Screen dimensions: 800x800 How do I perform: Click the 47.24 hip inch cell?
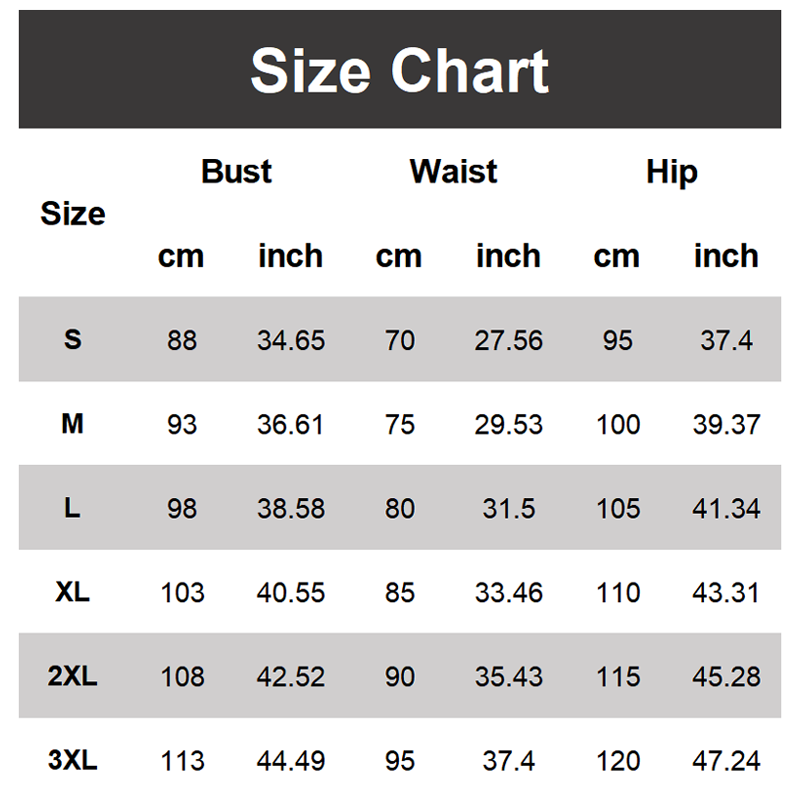click(x=726, y=762)
